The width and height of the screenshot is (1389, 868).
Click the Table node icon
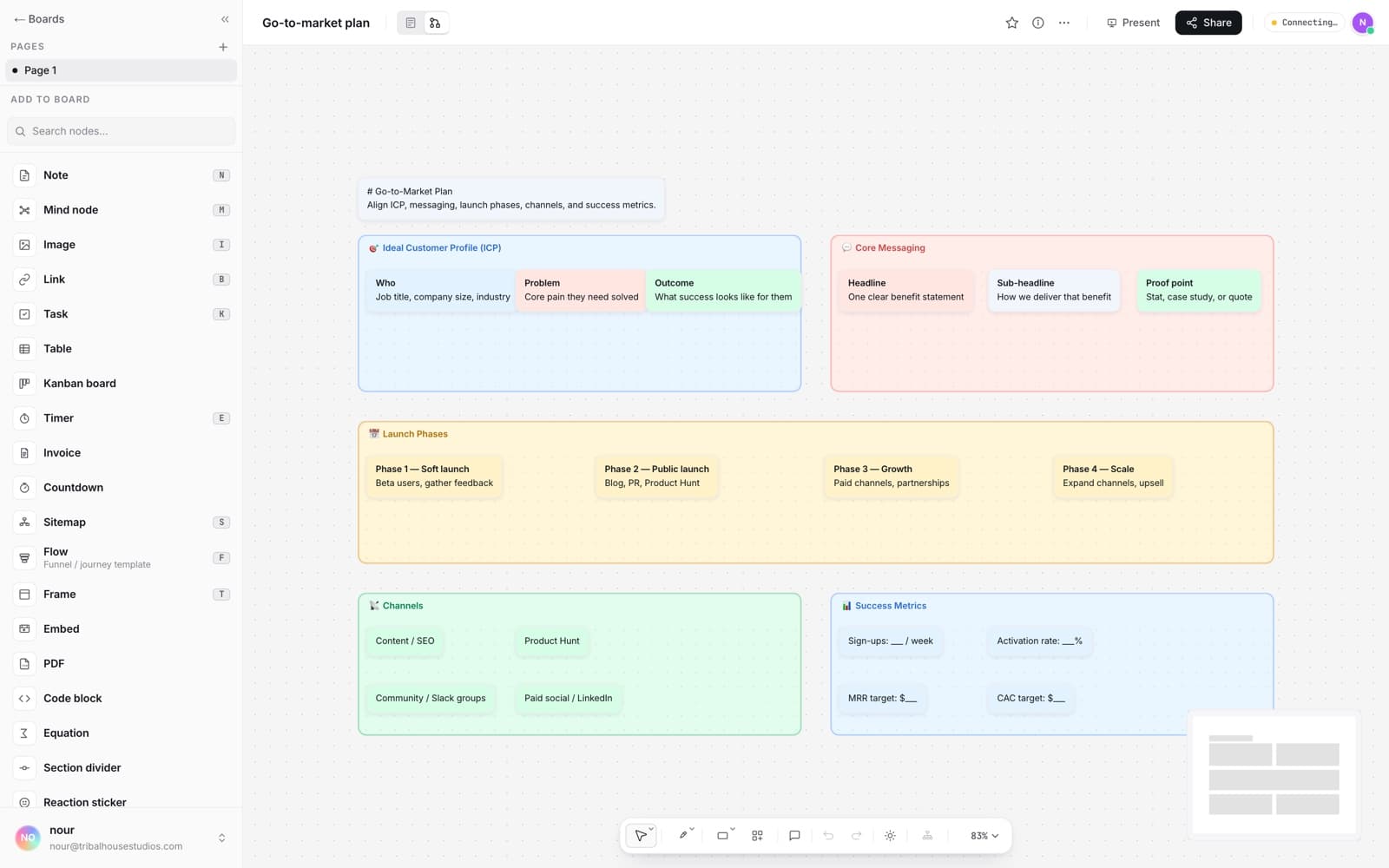pyautogui.click(x=24, y=349)
